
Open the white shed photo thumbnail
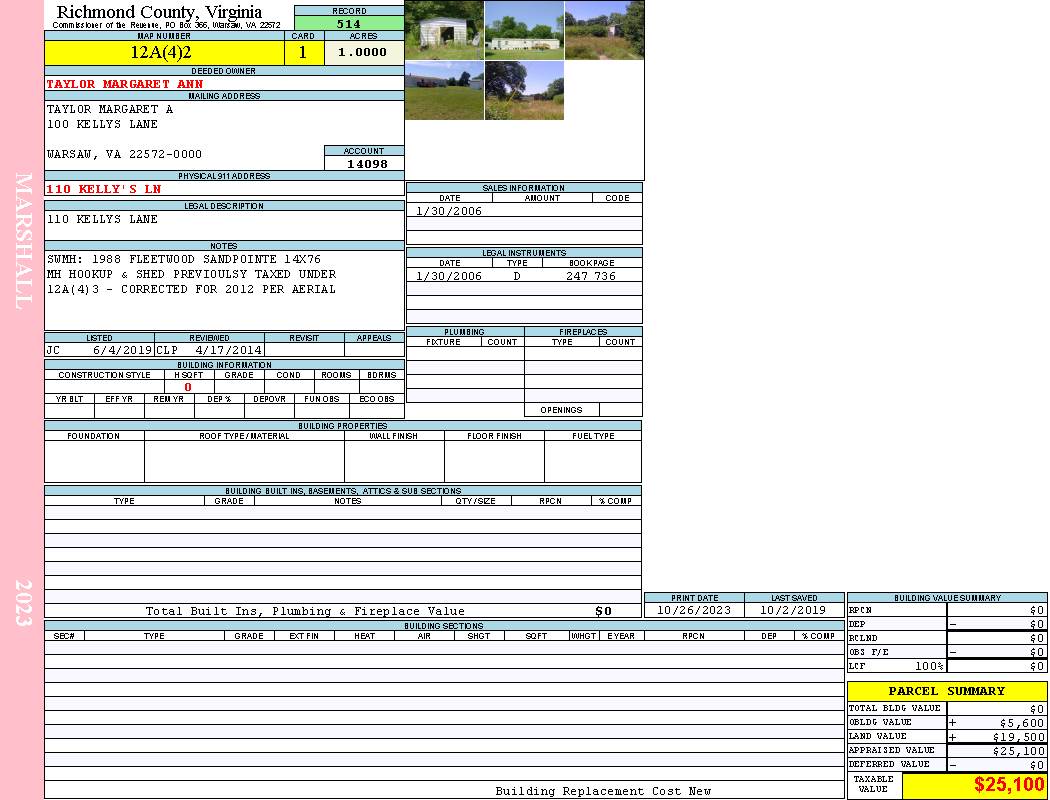[444, 30]
